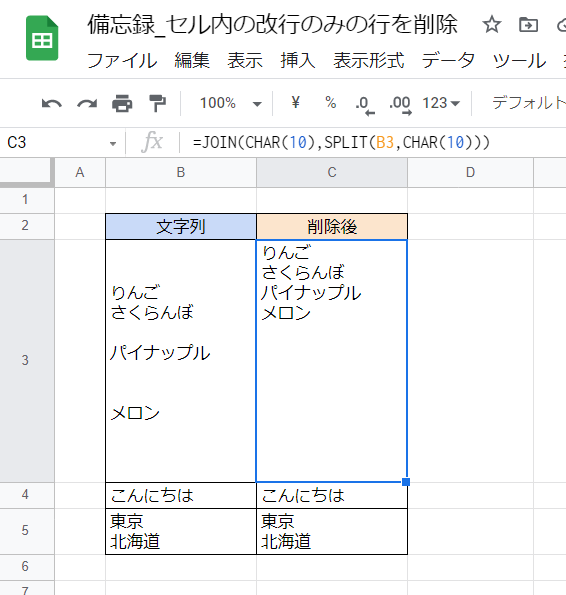Move document to folder icon
The height and width of the screenshot is (595, 566).
point(528,25)
